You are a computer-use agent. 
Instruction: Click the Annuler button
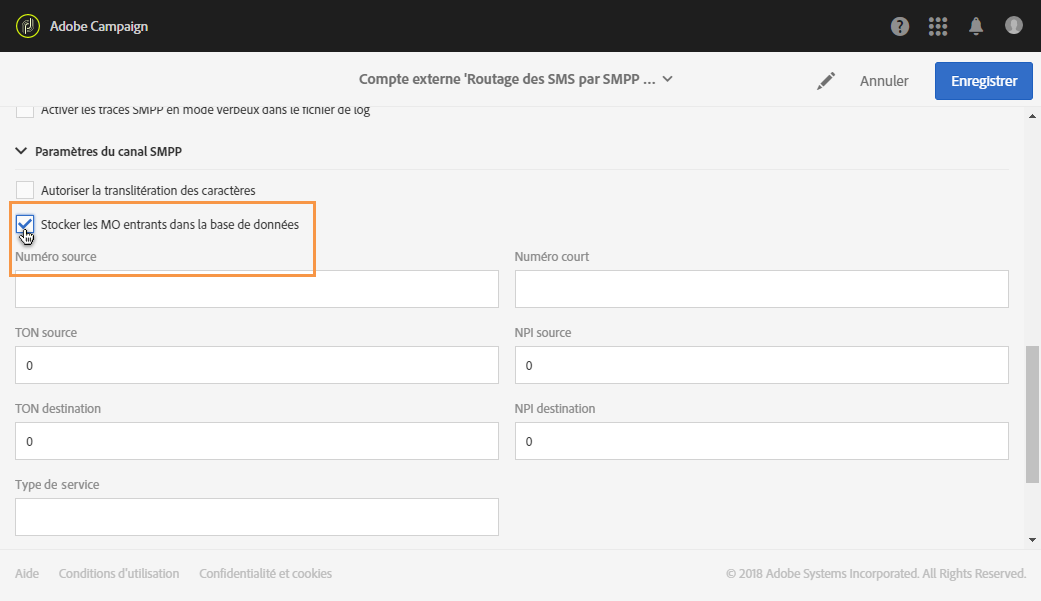884,81
